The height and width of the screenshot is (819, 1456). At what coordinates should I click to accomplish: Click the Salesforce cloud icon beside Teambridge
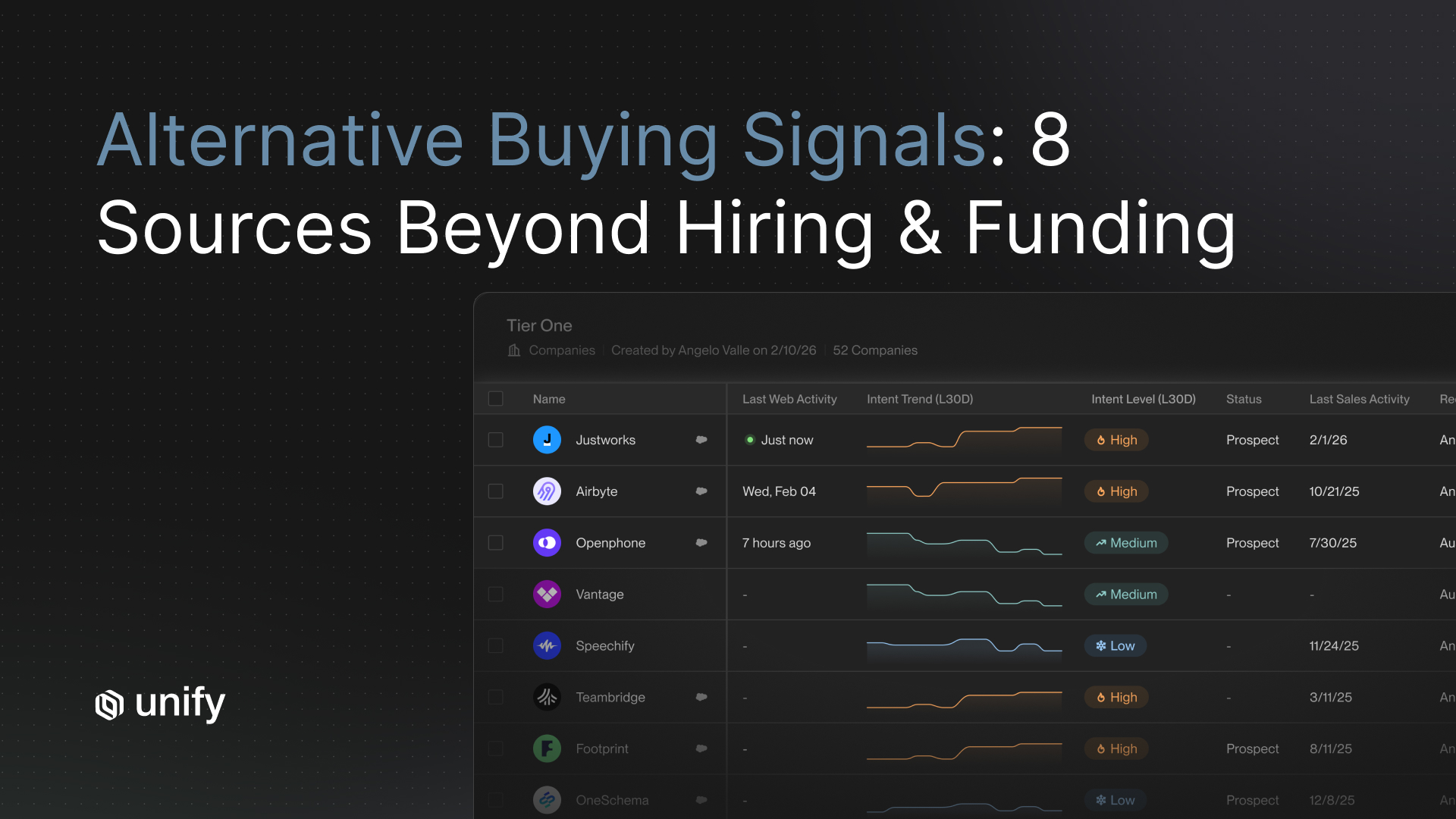click(701, 697)
